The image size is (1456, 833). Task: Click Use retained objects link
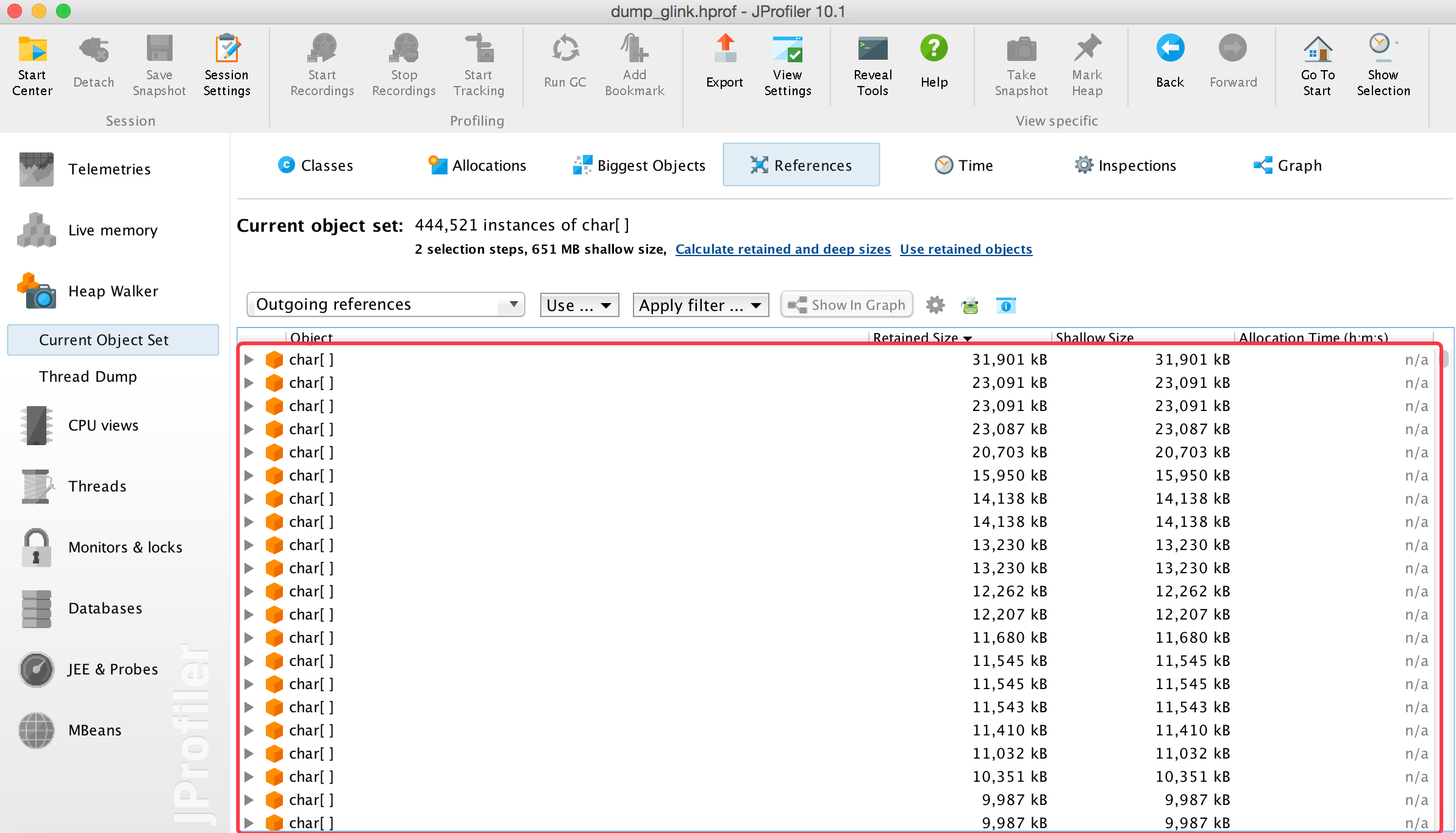pyautogui.click(x=966, y=249)
